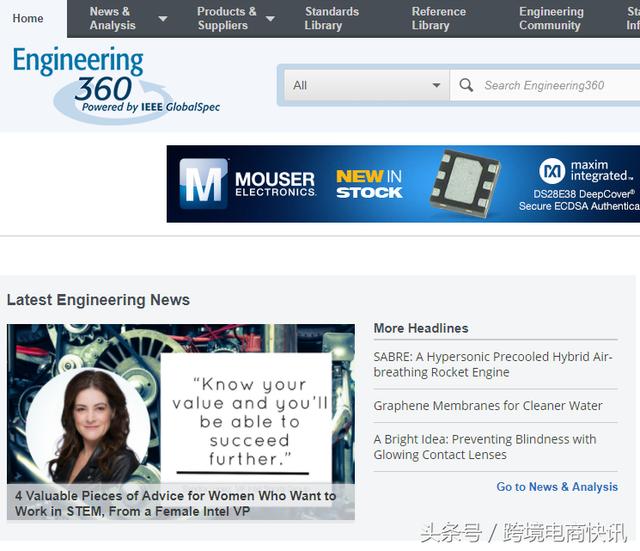640x551 pixels.
Task: Open the SABRE hypersonic rocket engine headline
Action: pyautogui.click(x=492, y=364)
